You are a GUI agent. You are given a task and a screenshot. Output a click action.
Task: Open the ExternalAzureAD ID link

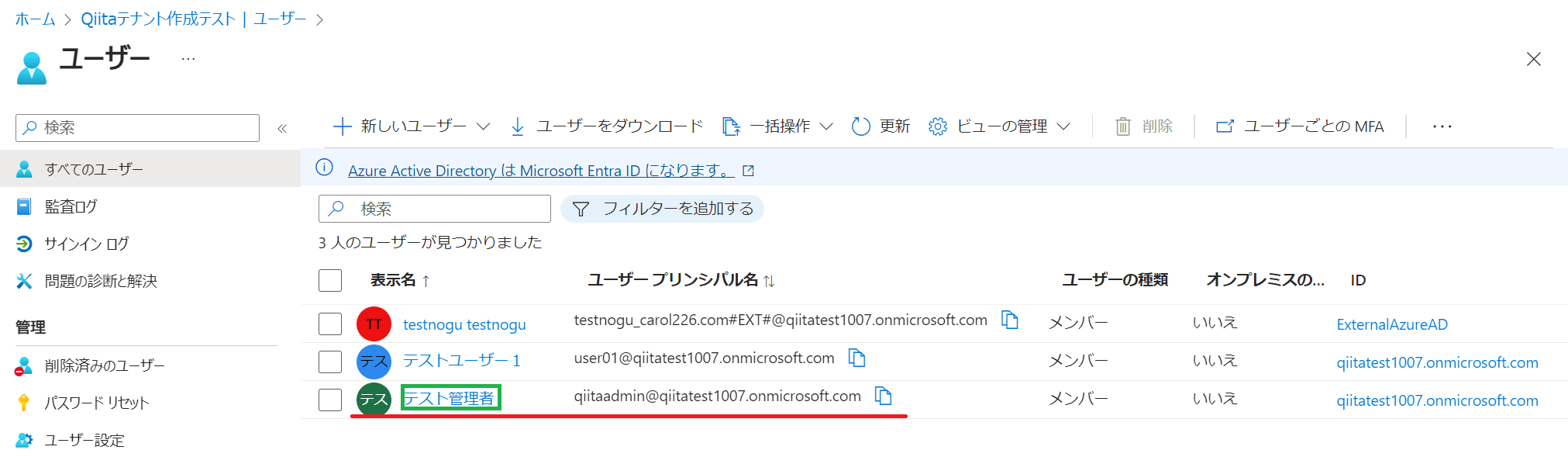click(x=1392, y=324)
